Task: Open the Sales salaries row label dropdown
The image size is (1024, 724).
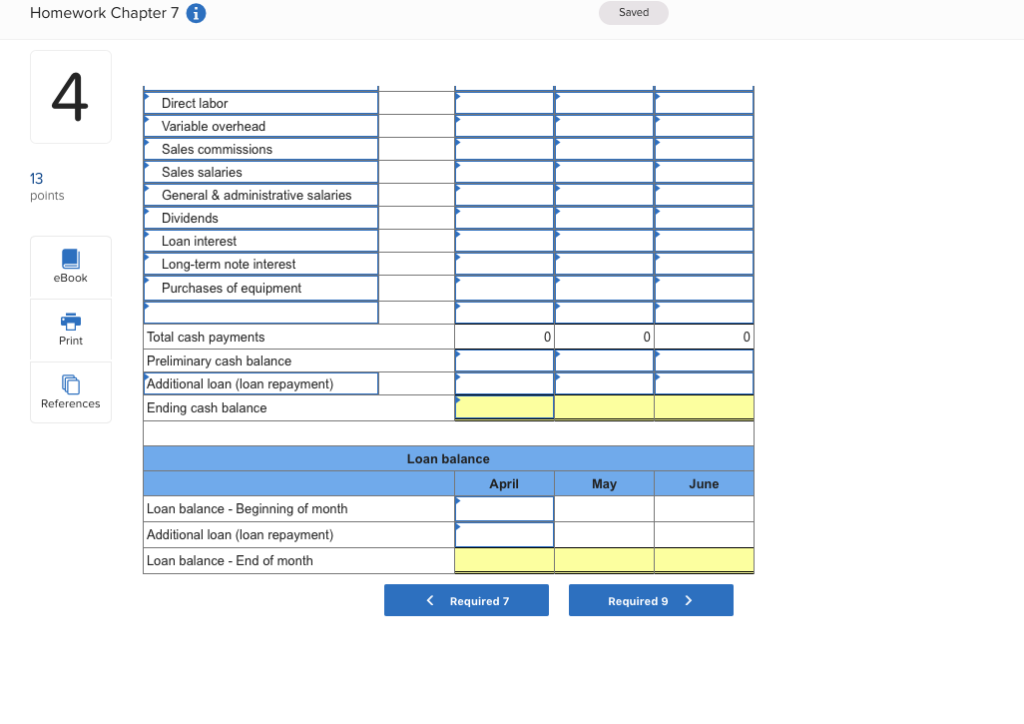Action: pyautogui.click(x=261, y=172)
